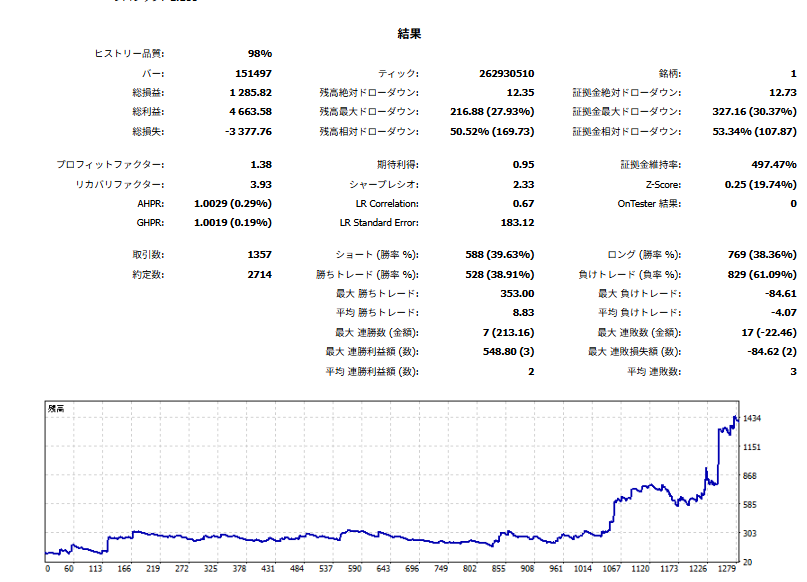Select the 最大 勝ちトレード value 353.00
The height and width of the screenshot is (582, 807).
517,294
